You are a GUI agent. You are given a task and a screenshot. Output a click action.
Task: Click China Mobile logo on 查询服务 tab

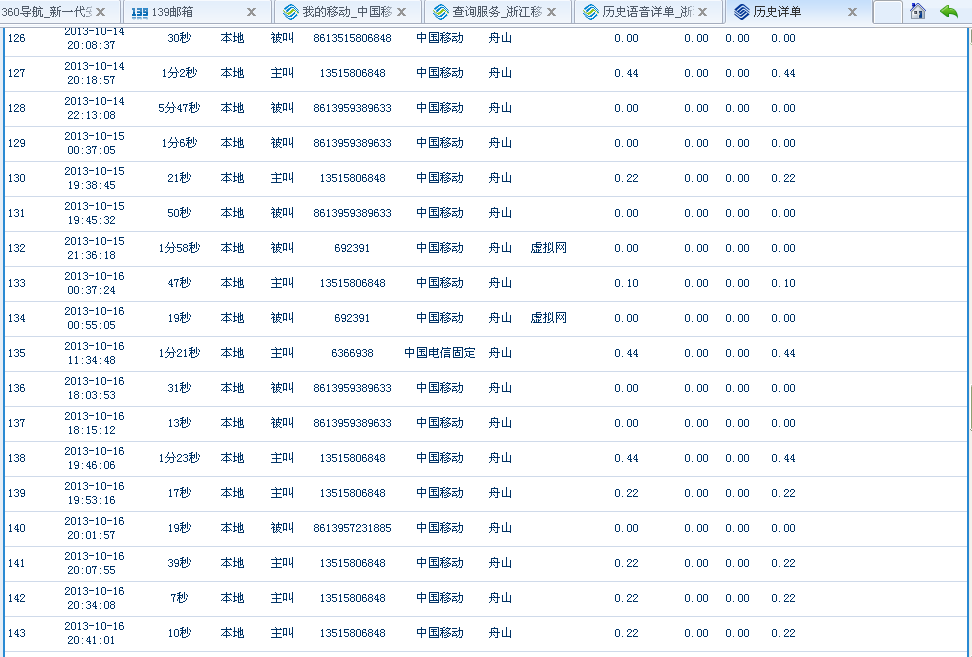pos(441,12)
